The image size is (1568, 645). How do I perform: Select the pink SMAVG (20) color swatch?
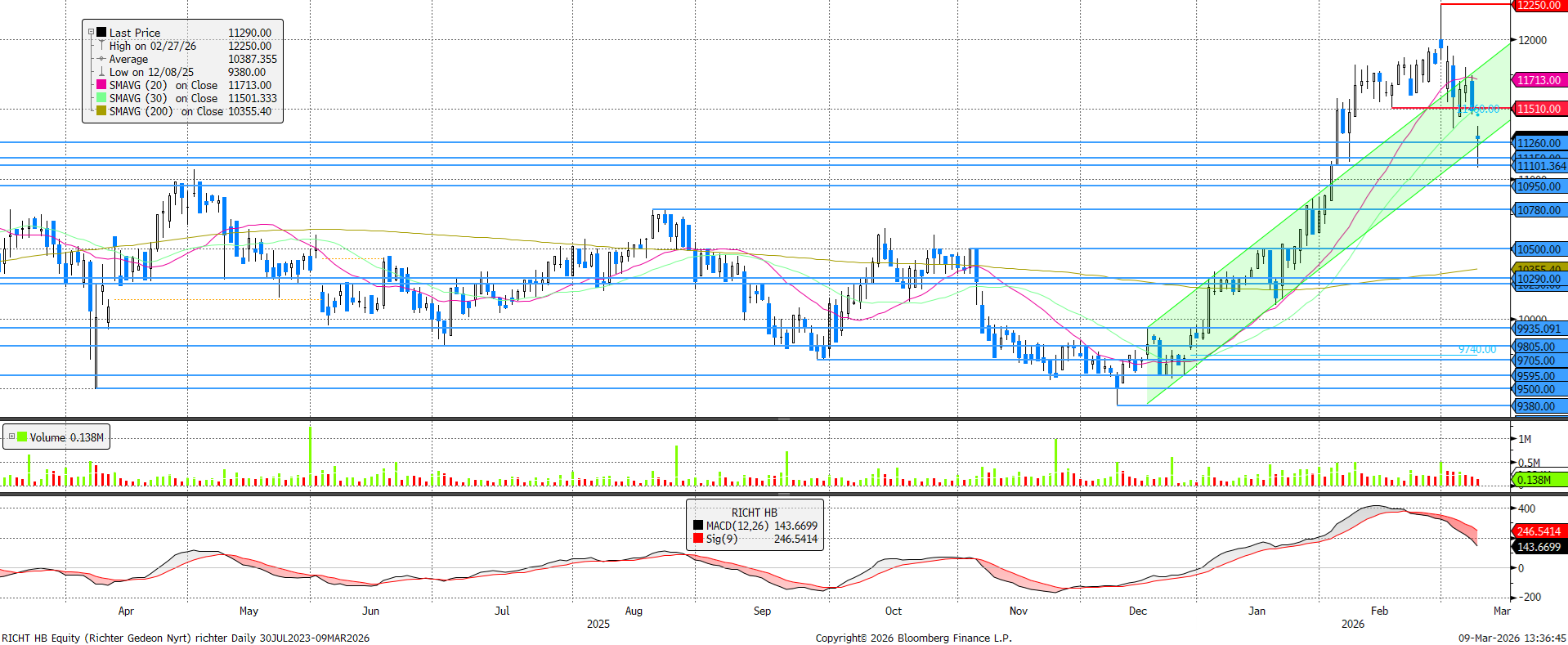[101, 85]
